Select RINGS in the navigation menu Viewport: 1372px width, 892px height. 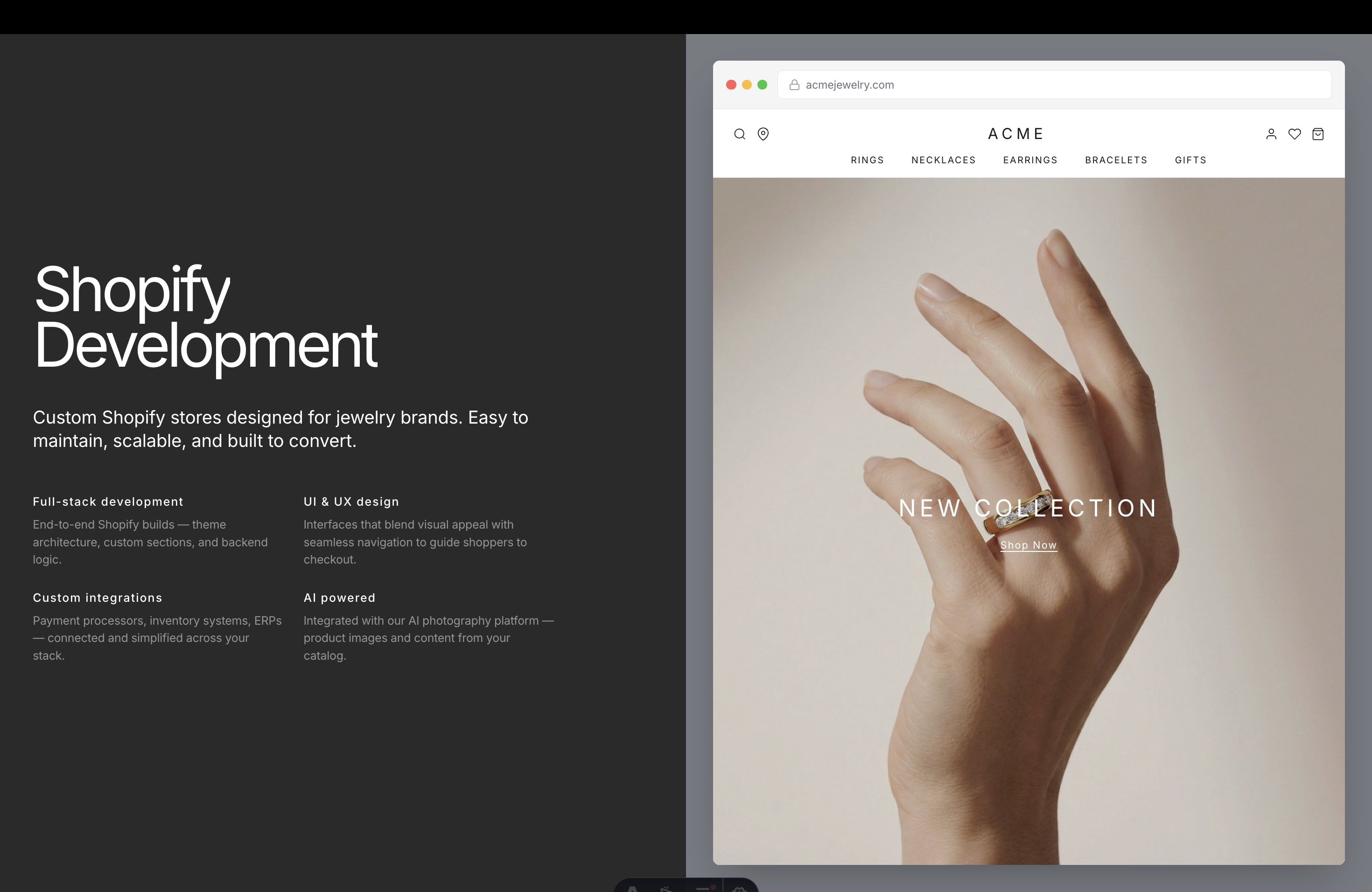point(867,160)
